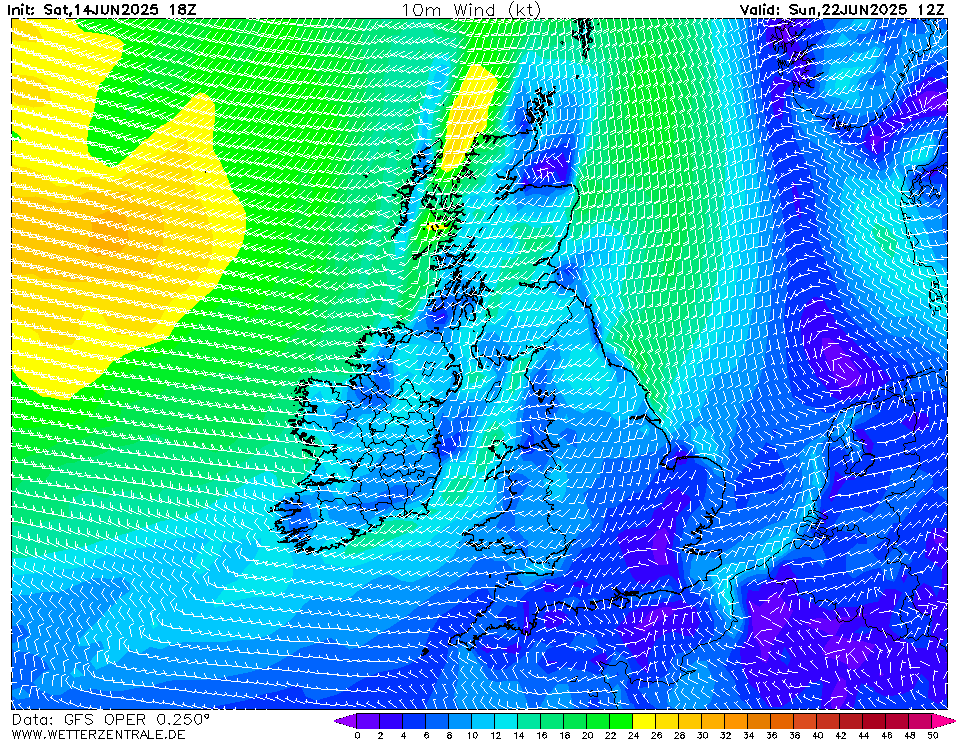The width and height of the screenshot is (959, 741).
Task: Open the WWW.WETTERZENTRALE.DE link text
Action: coord(98,734)
